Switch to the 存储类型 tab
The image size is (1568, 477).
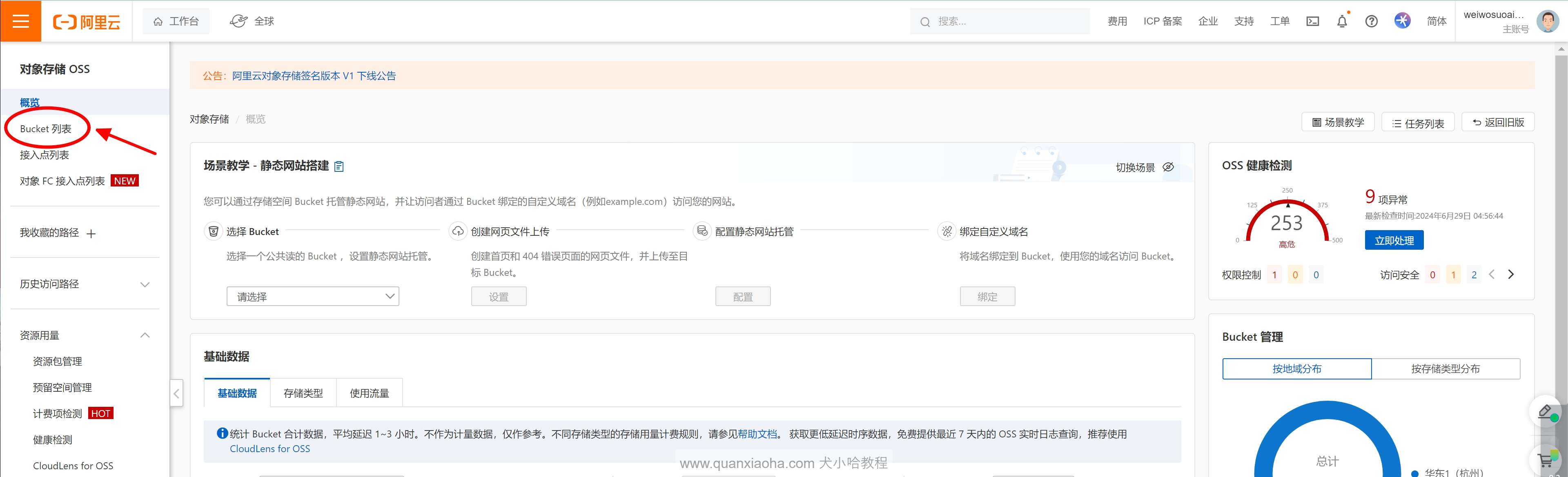pos(303,393)
